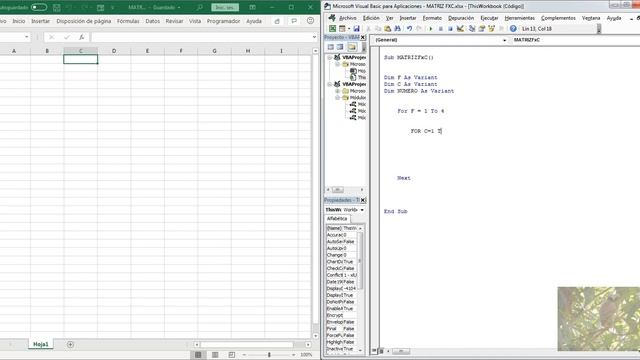This screenshot has height=360, width=640.
Task: Toggle folders icon in Project panel
Action: [352, 47]
